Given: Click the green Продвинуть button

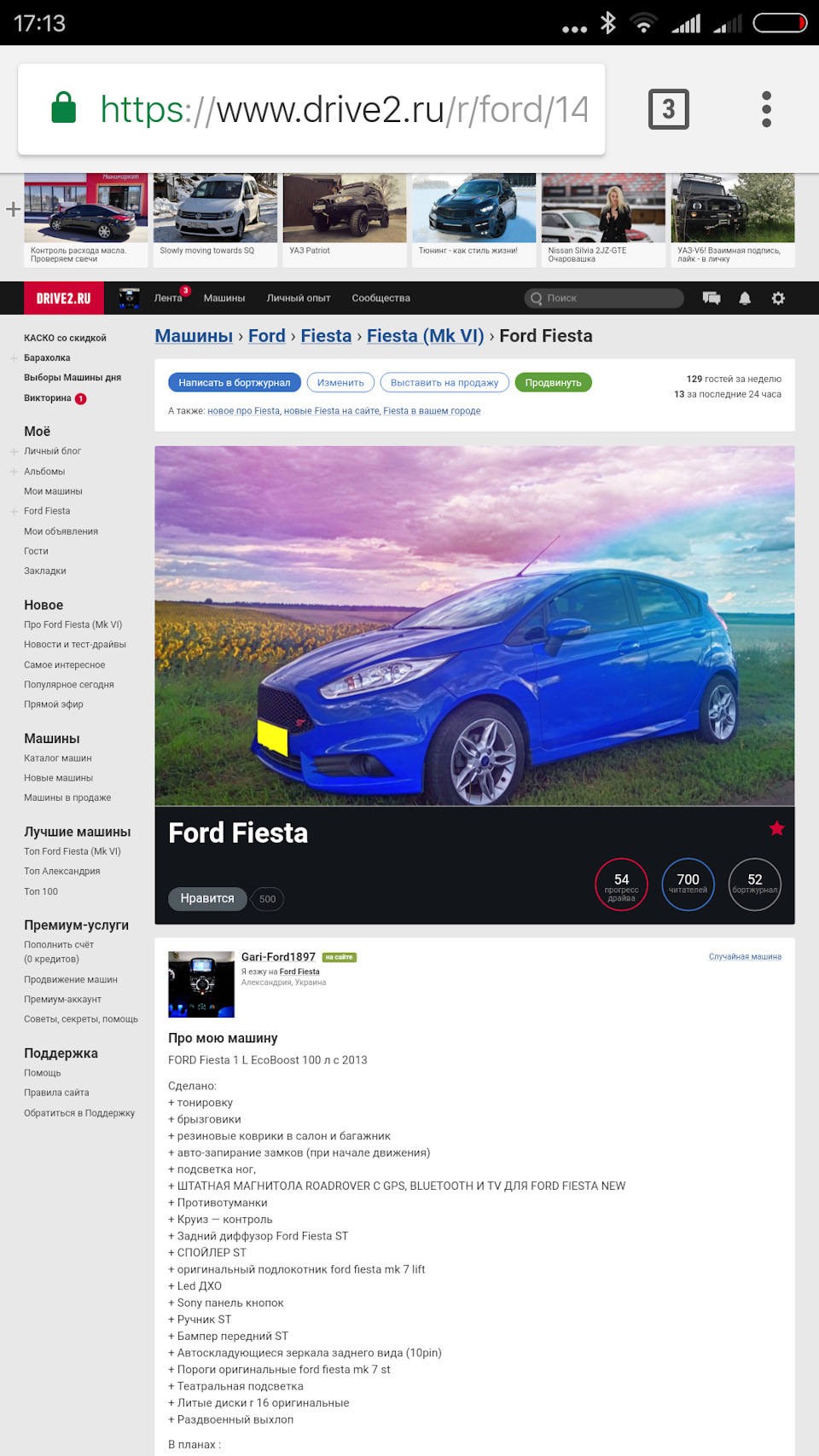Looking at the screenshot, I should (x=554, y=383).
